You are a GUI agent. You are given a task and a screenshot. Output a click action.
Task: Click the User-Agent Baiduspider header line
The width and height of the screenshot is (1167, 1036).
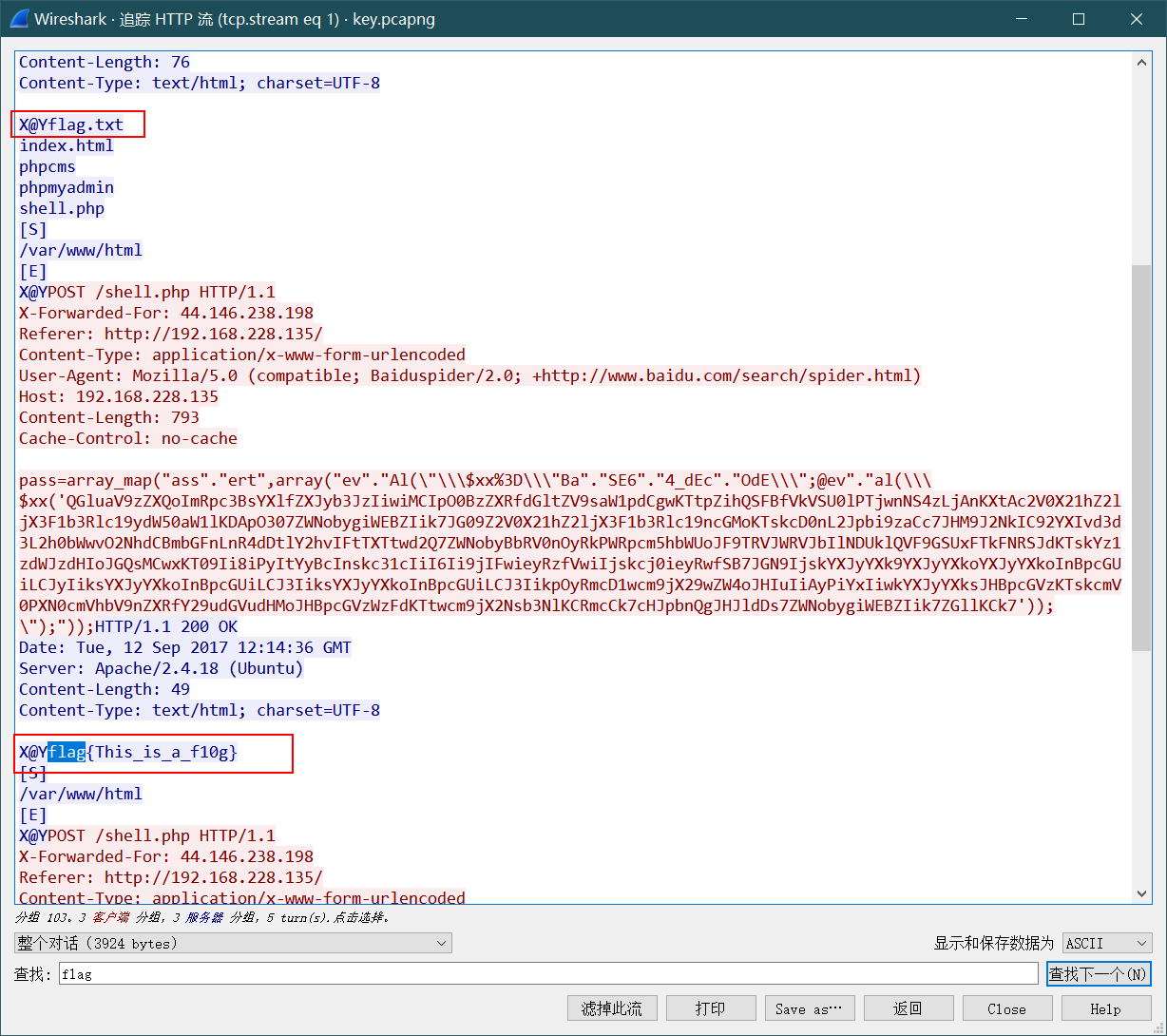pos(470,375)
